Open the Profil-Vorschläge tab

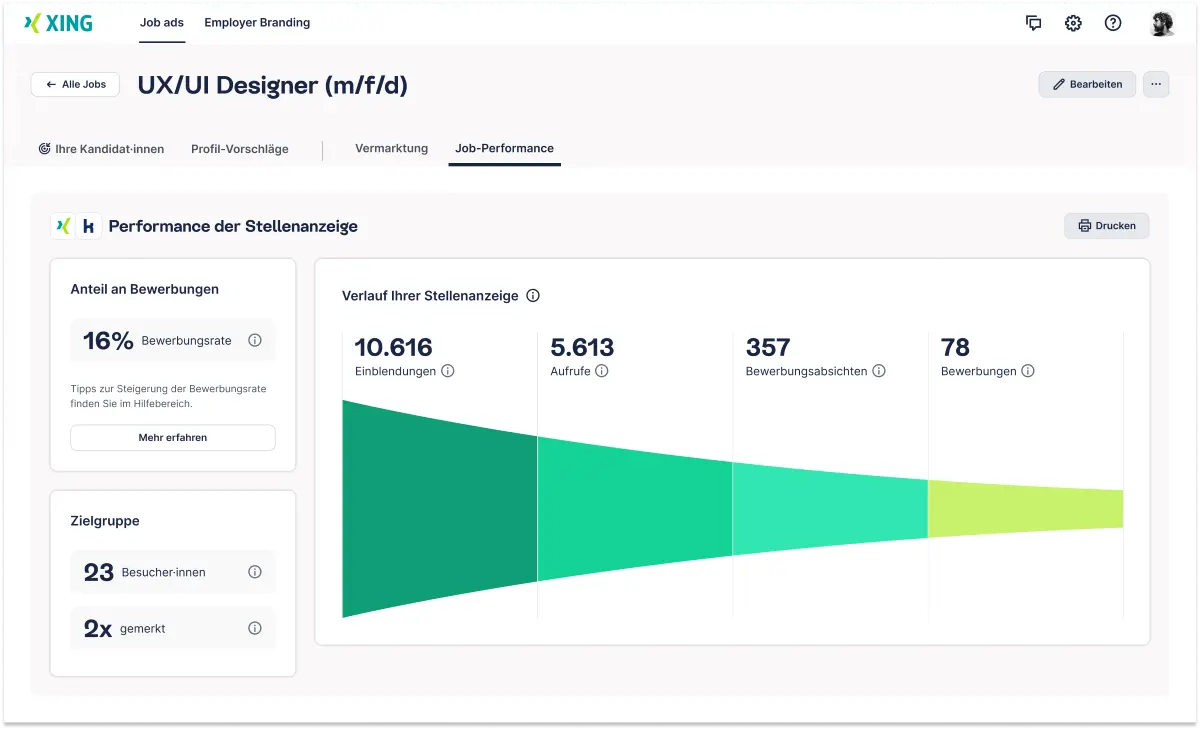point(240,148)
